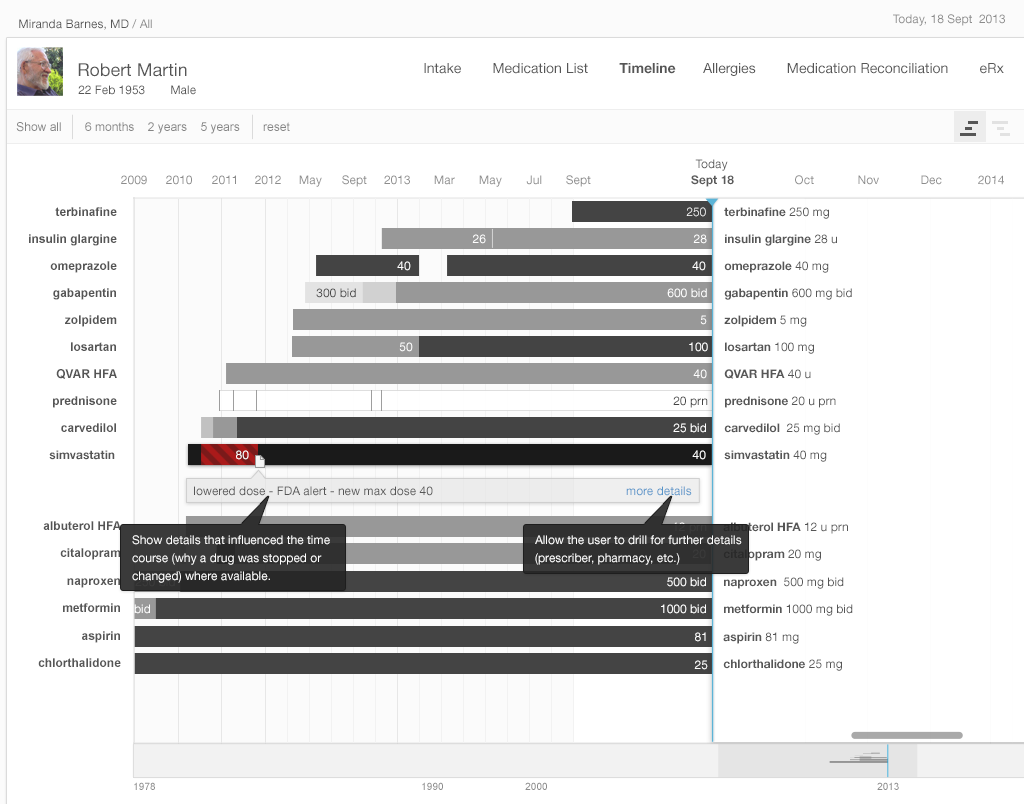Switch to the compact stacked timeline view

pos(969,127)
